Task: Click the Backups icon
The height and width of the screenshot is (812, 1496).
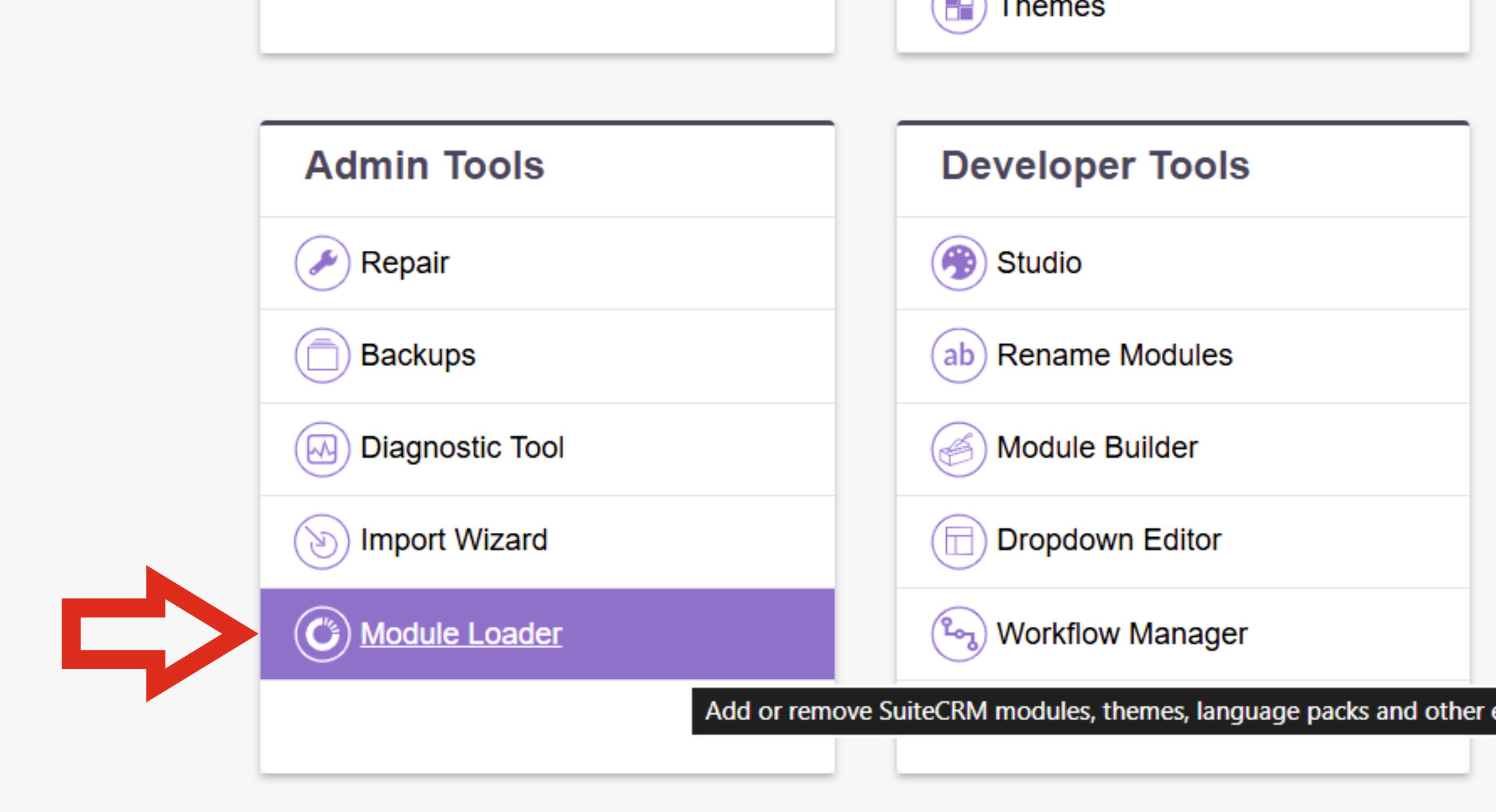Action: point(322,355)
